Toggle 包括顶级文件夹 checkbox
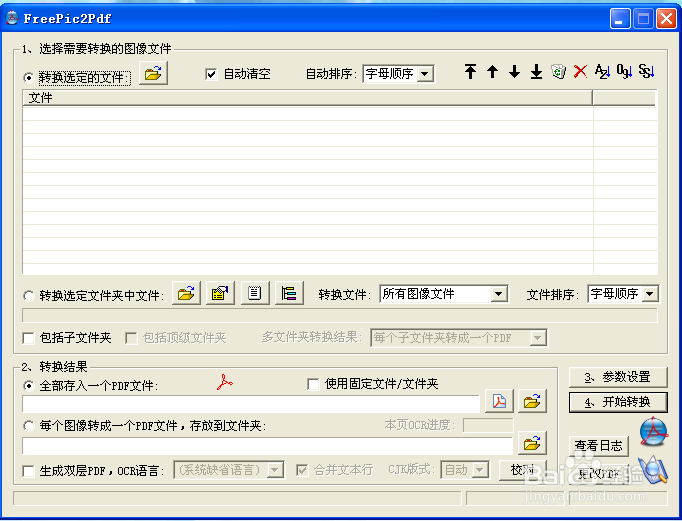 (x=131, y=338)
